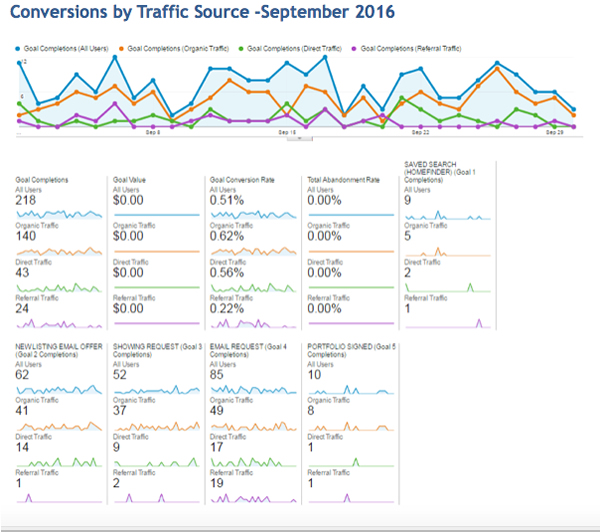
Task: Click the 0.51% Goal Conversion Rate value
Action: pos(227,200)
